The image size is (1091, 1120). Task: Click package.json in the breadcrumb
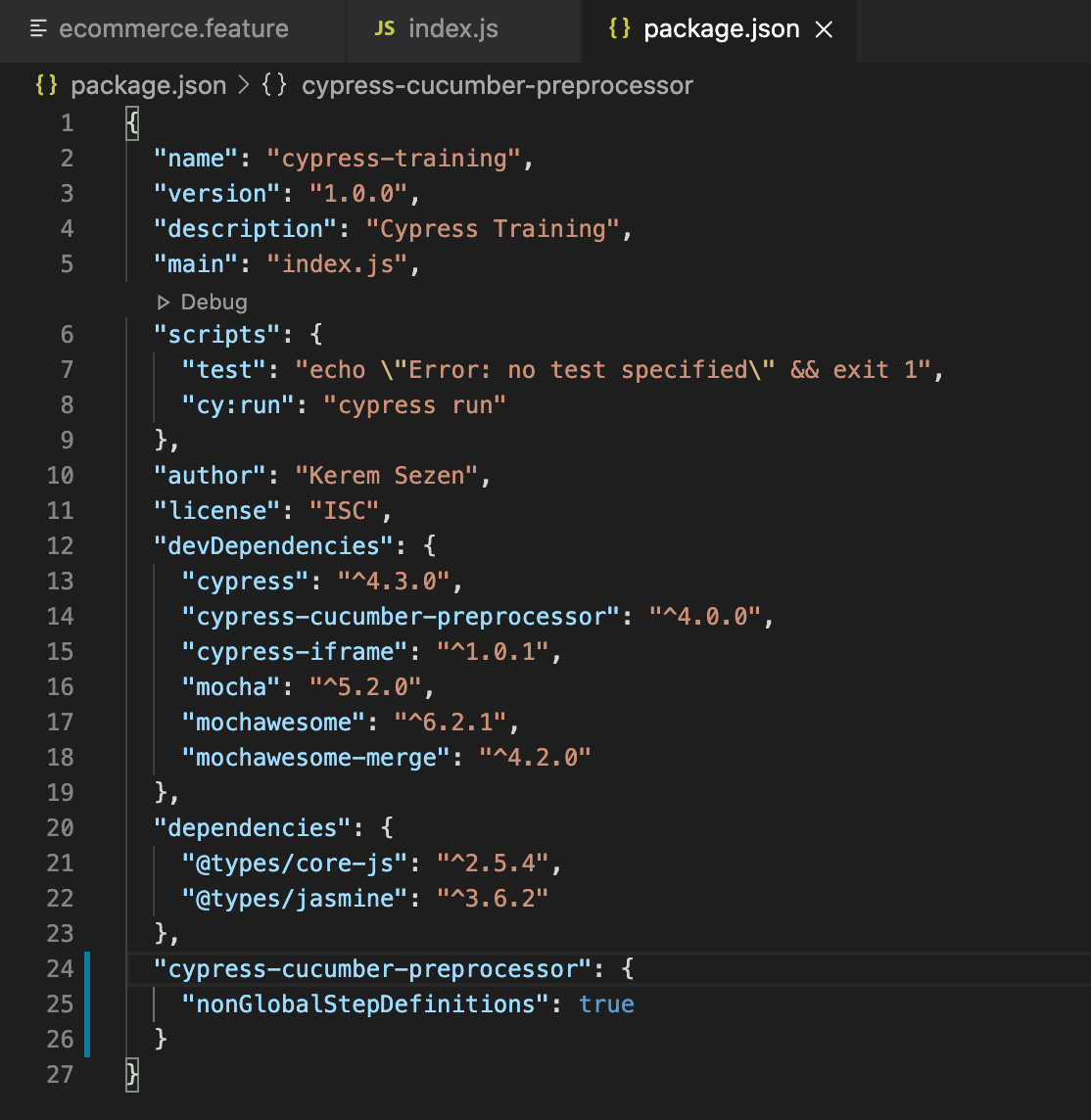(149, 86)
